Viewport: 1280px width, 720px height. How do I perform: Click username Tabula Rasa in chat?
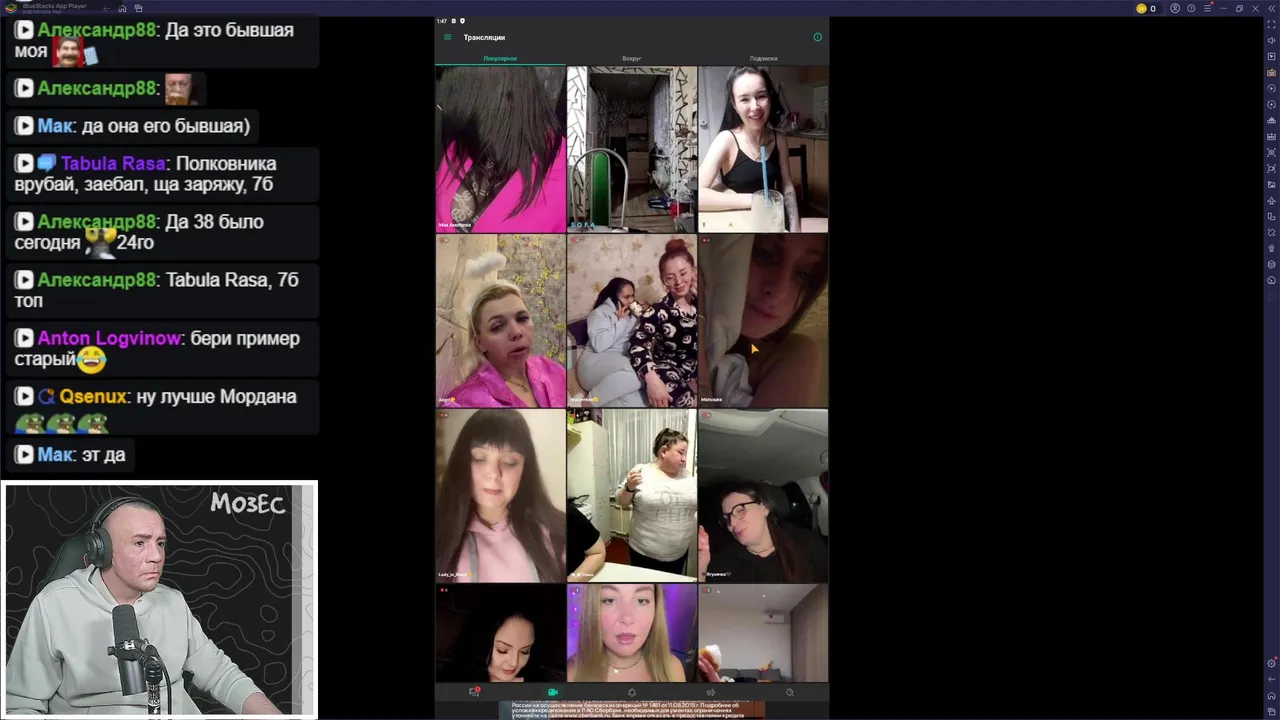coord(113,163)
